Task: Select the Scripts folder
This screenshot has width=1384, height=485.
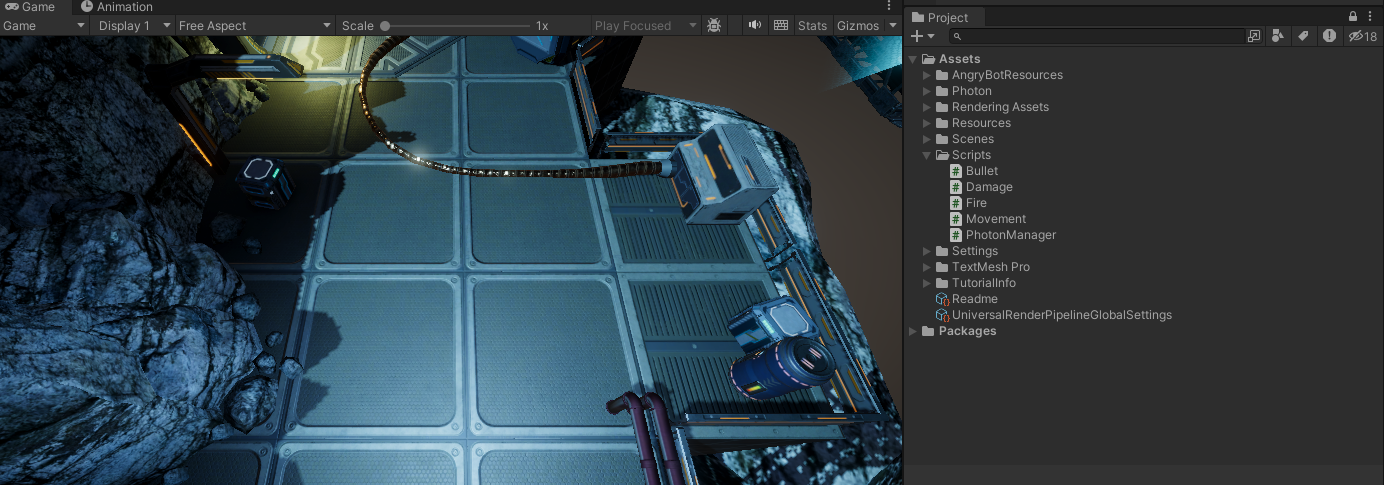Action: 963,155
